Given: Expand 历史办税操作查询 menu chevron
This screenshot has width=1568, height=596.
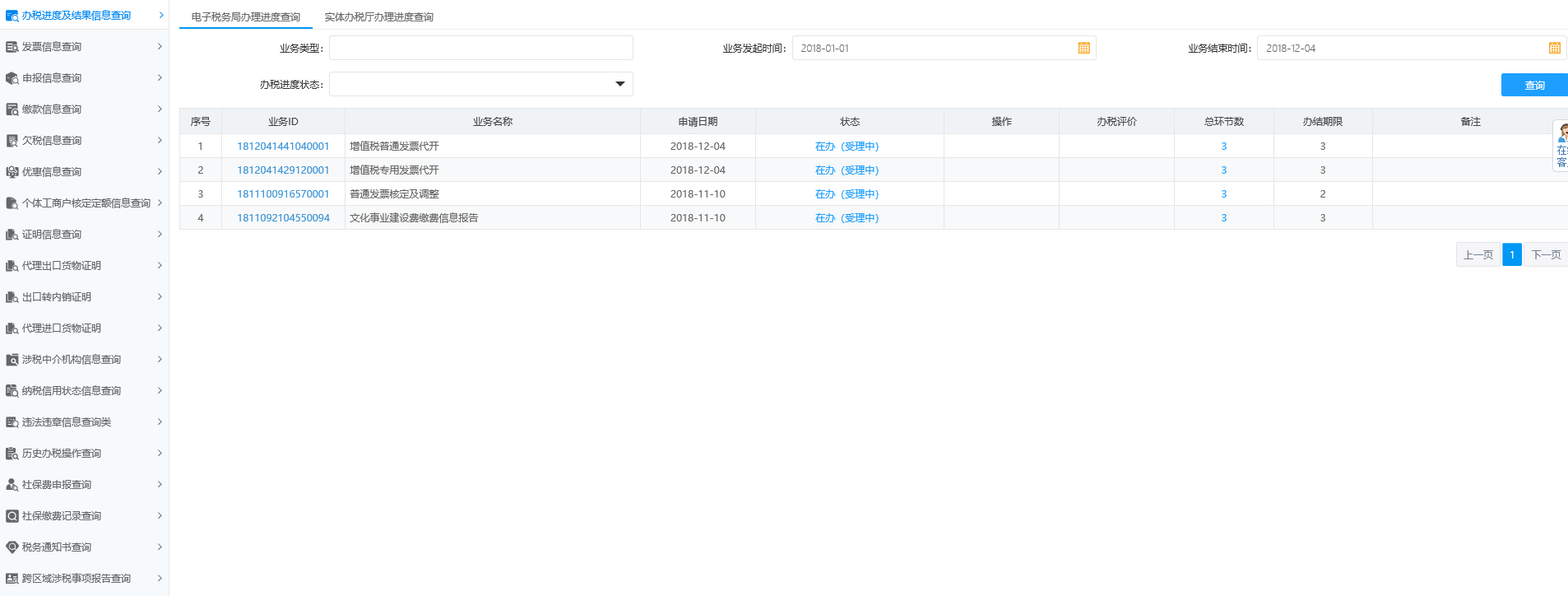Looking at the screenshot, I should [x=160, y=453].
